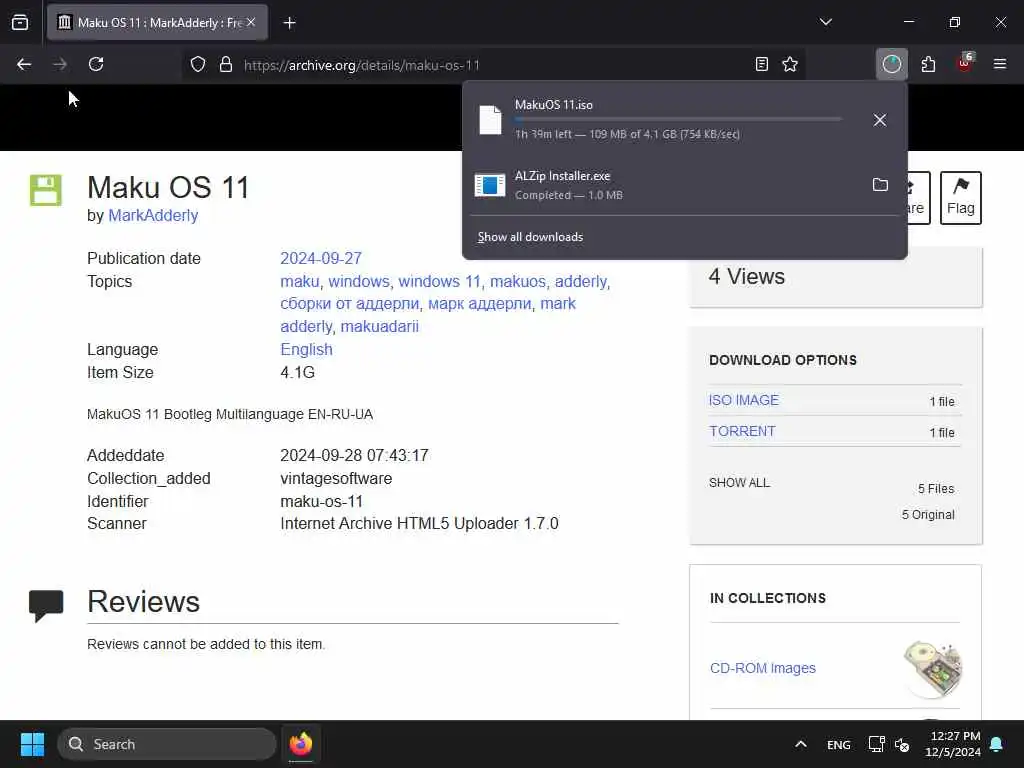The width and height of the screenshot is (1024, 768).
Task: Open the notifications bell icon
Action: (997, 744)
